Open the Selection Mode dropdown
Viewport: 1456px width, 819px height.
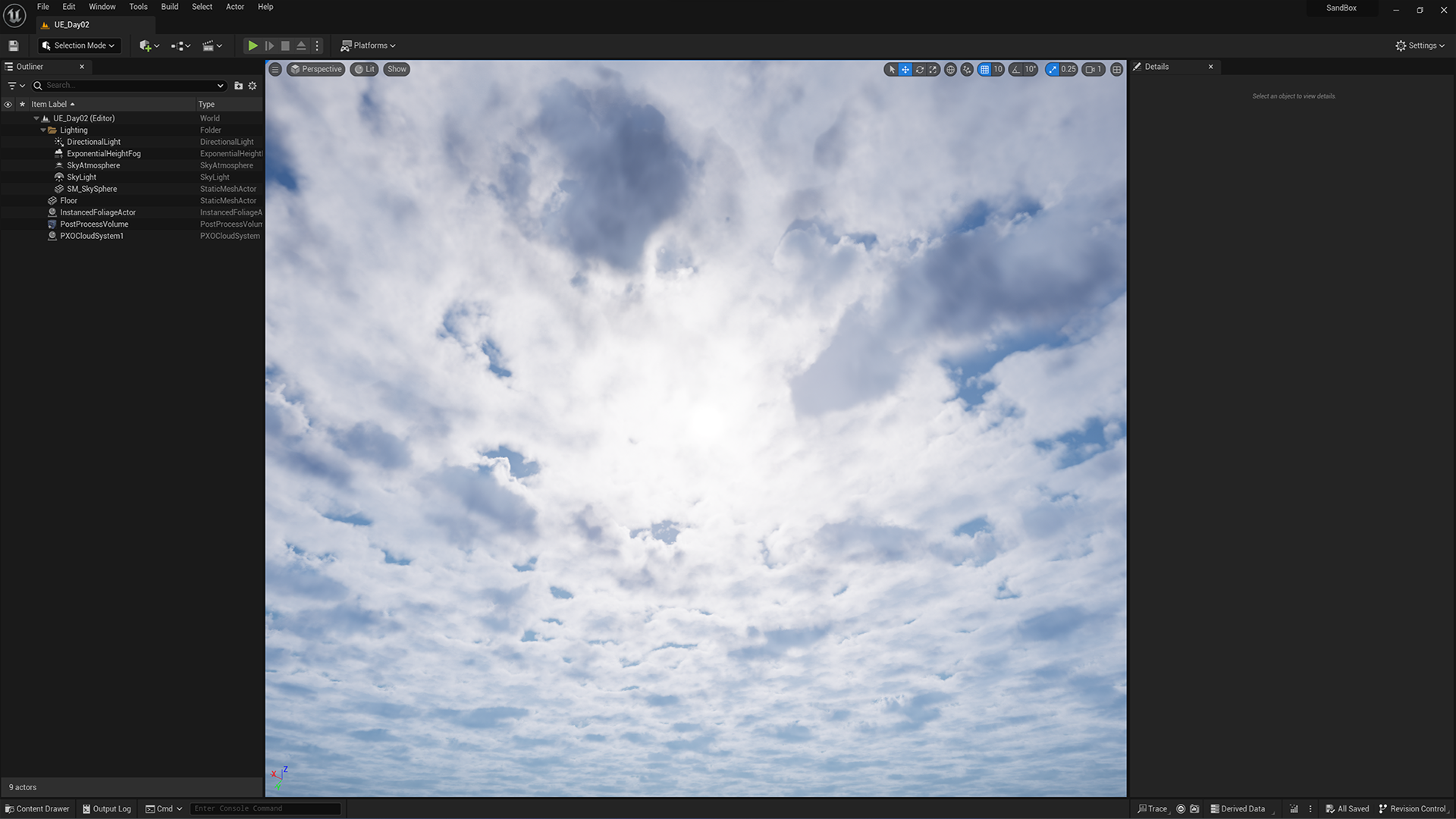point(79,45)
